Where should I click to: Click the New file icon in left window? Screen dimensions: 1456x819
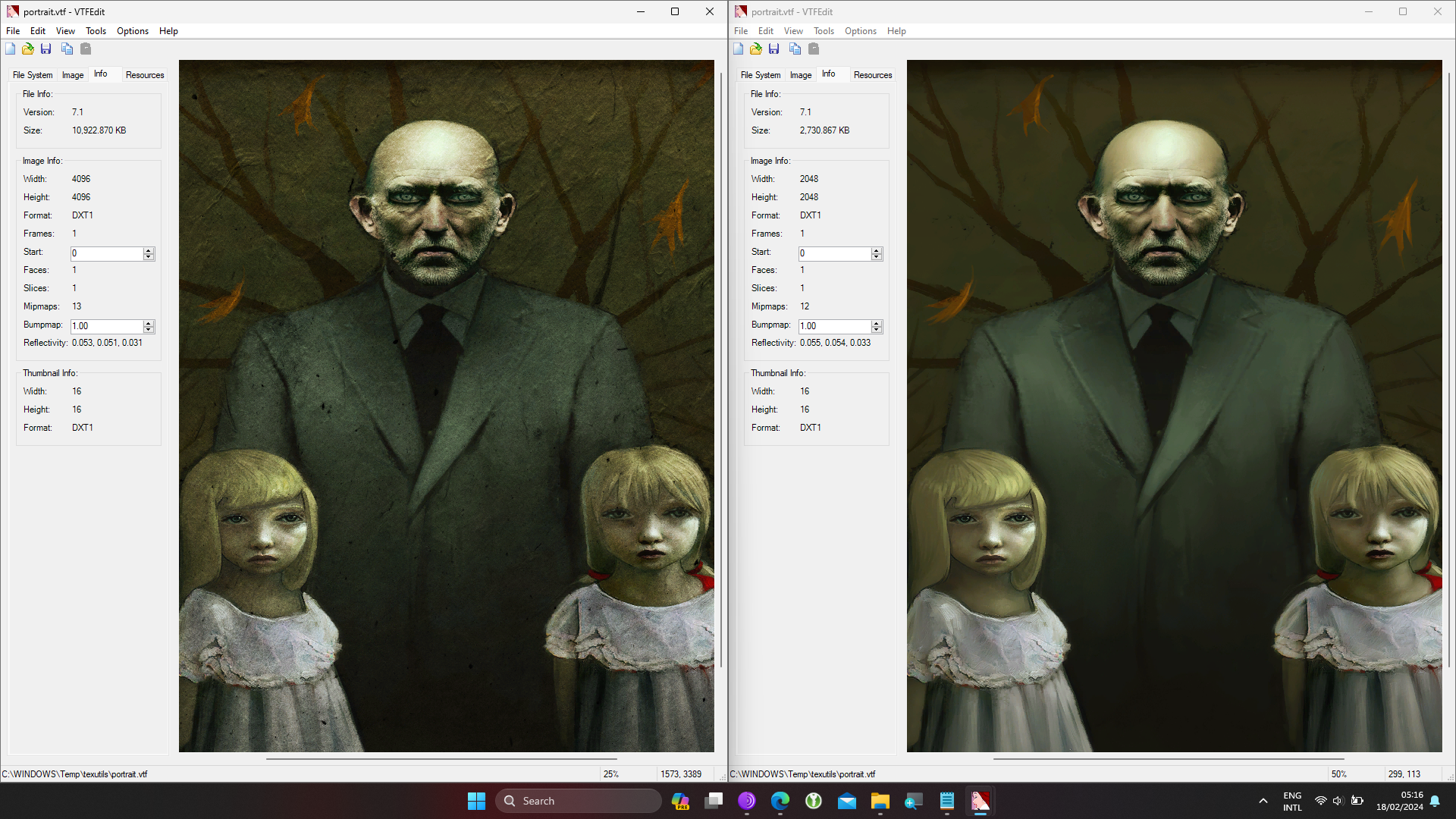point(11,49)
